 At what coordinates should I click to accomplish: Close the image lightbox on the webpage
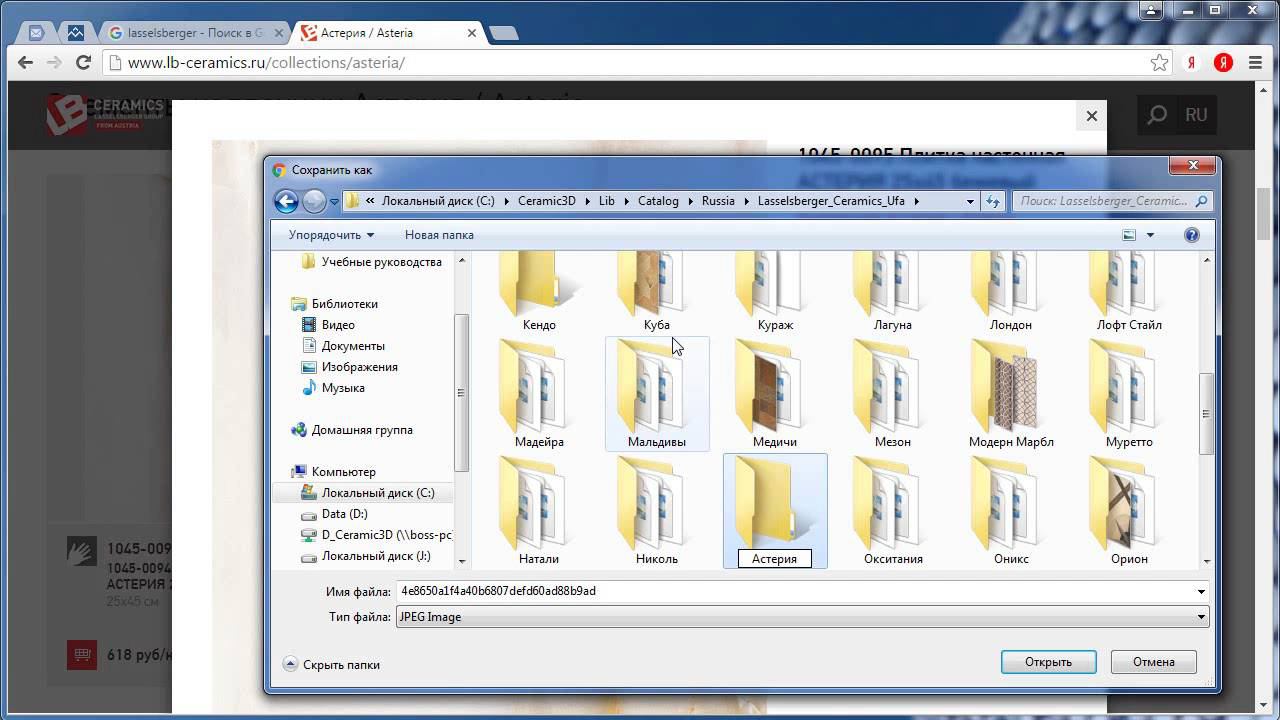(1092, 116)
